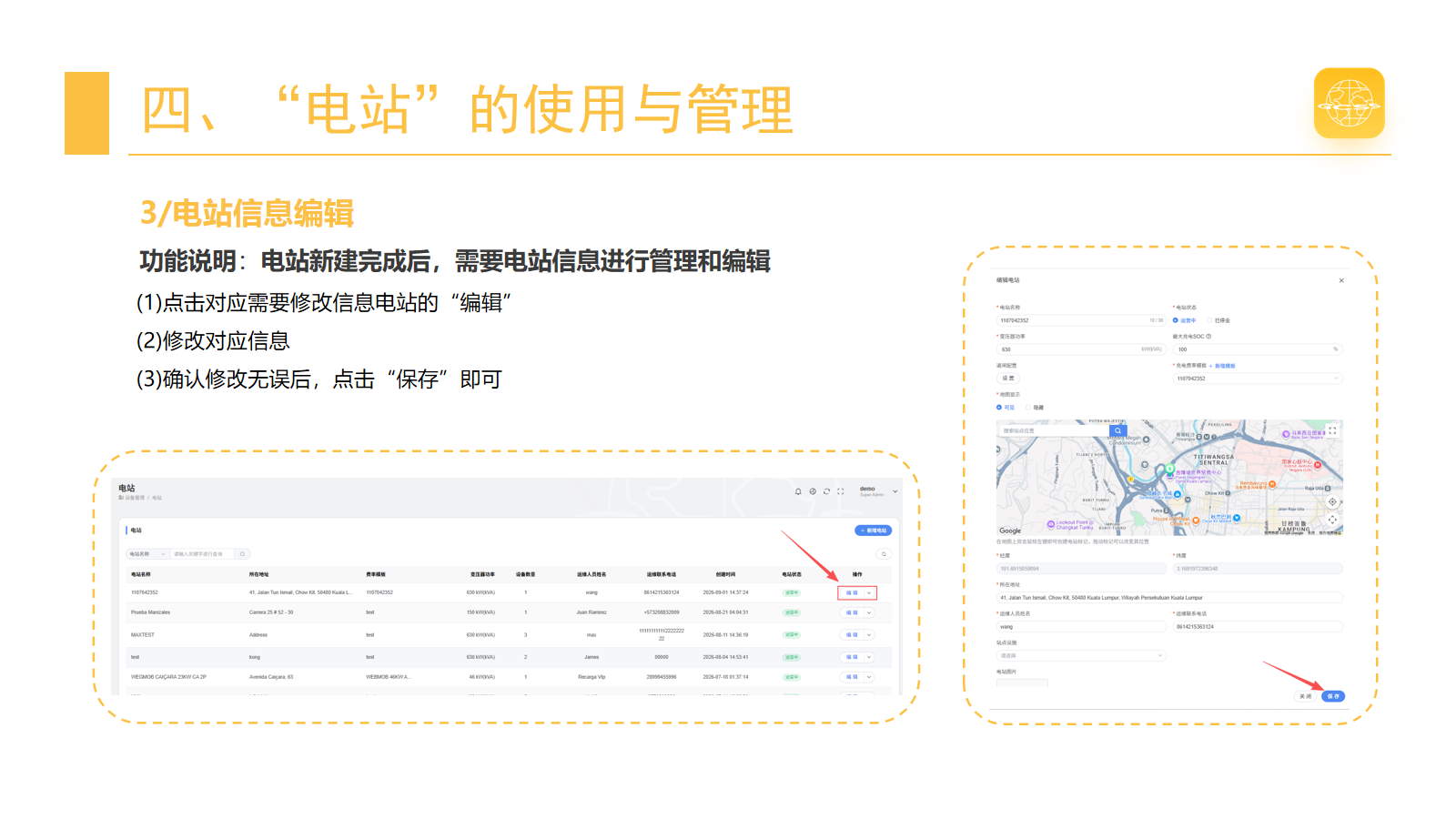This screenshot has height=819, width=1456.
Task: Click refresh icon in station list header
Action: coord(826,491)
